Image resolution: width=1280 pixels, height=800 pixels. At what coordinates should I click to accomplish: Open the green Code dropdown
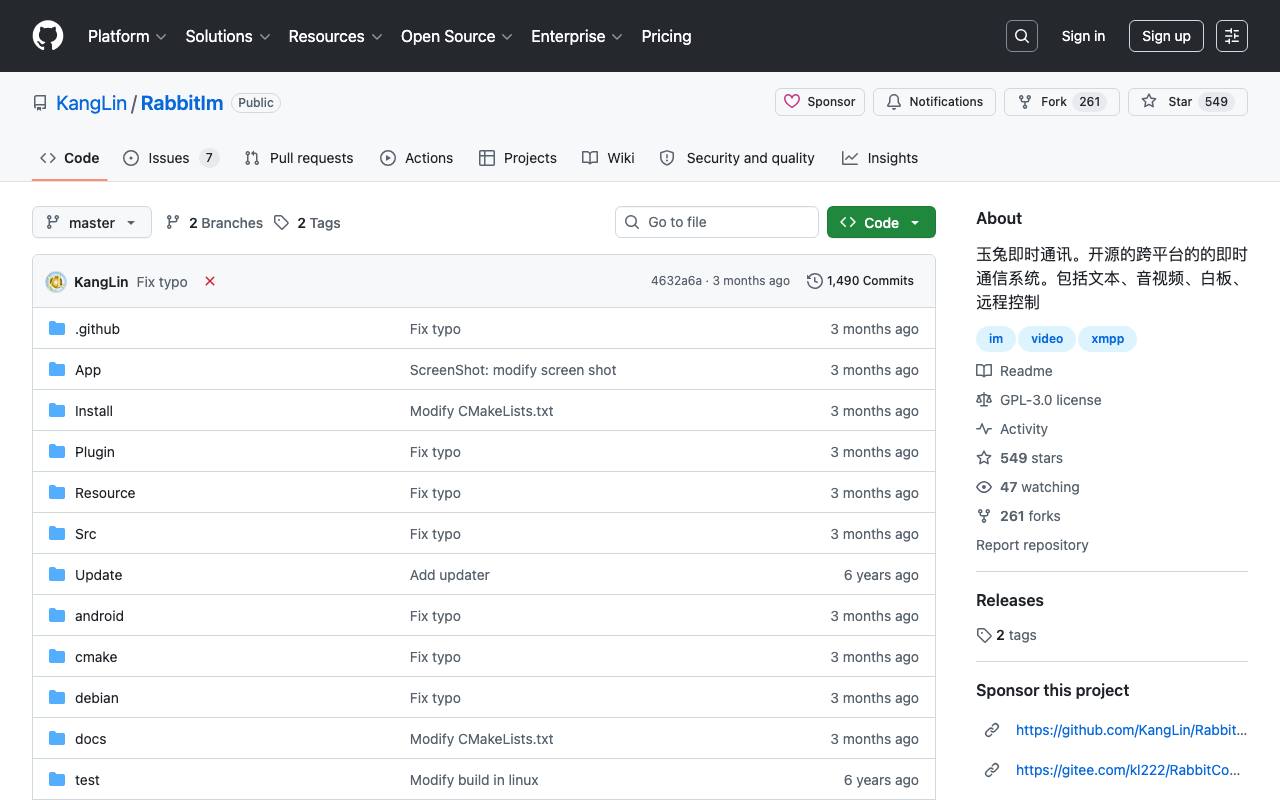881,222
